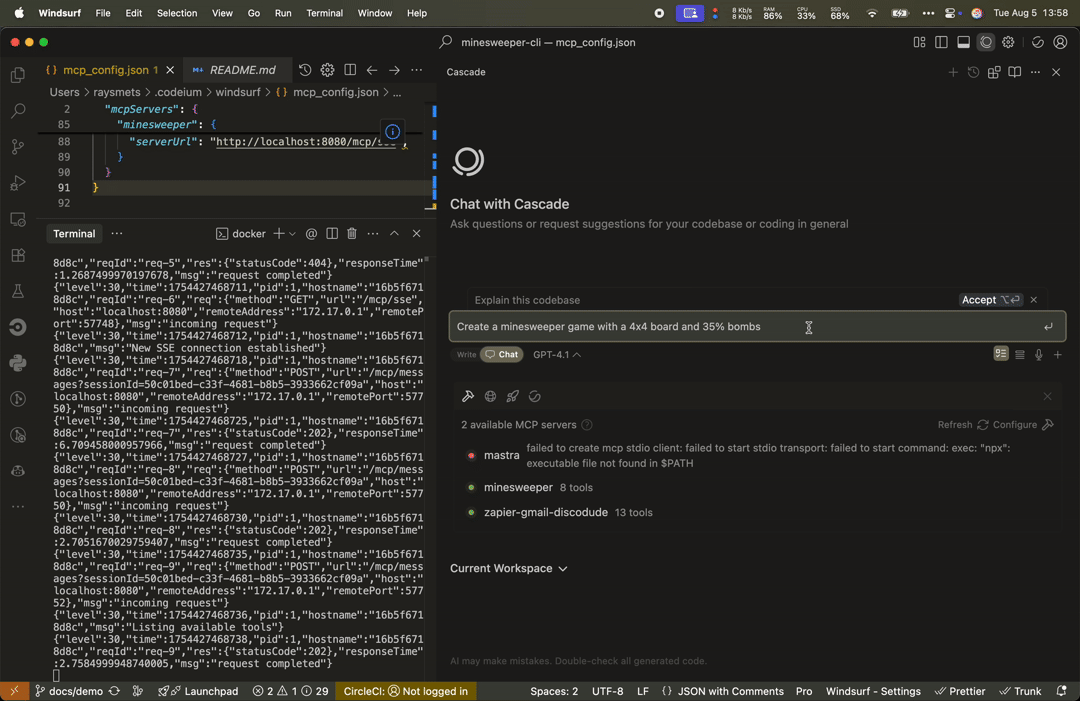This screenshot has width=1080, height=701.
Task: Click the rocket deploy icon
Action: pyautogui.click(x=512, y=396)
